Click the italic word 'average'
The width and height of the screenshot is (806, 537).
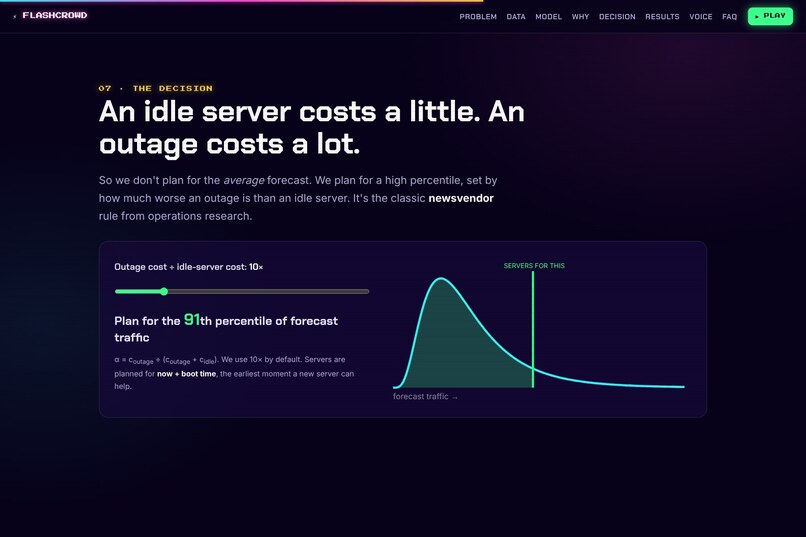[x=244, y=180]
